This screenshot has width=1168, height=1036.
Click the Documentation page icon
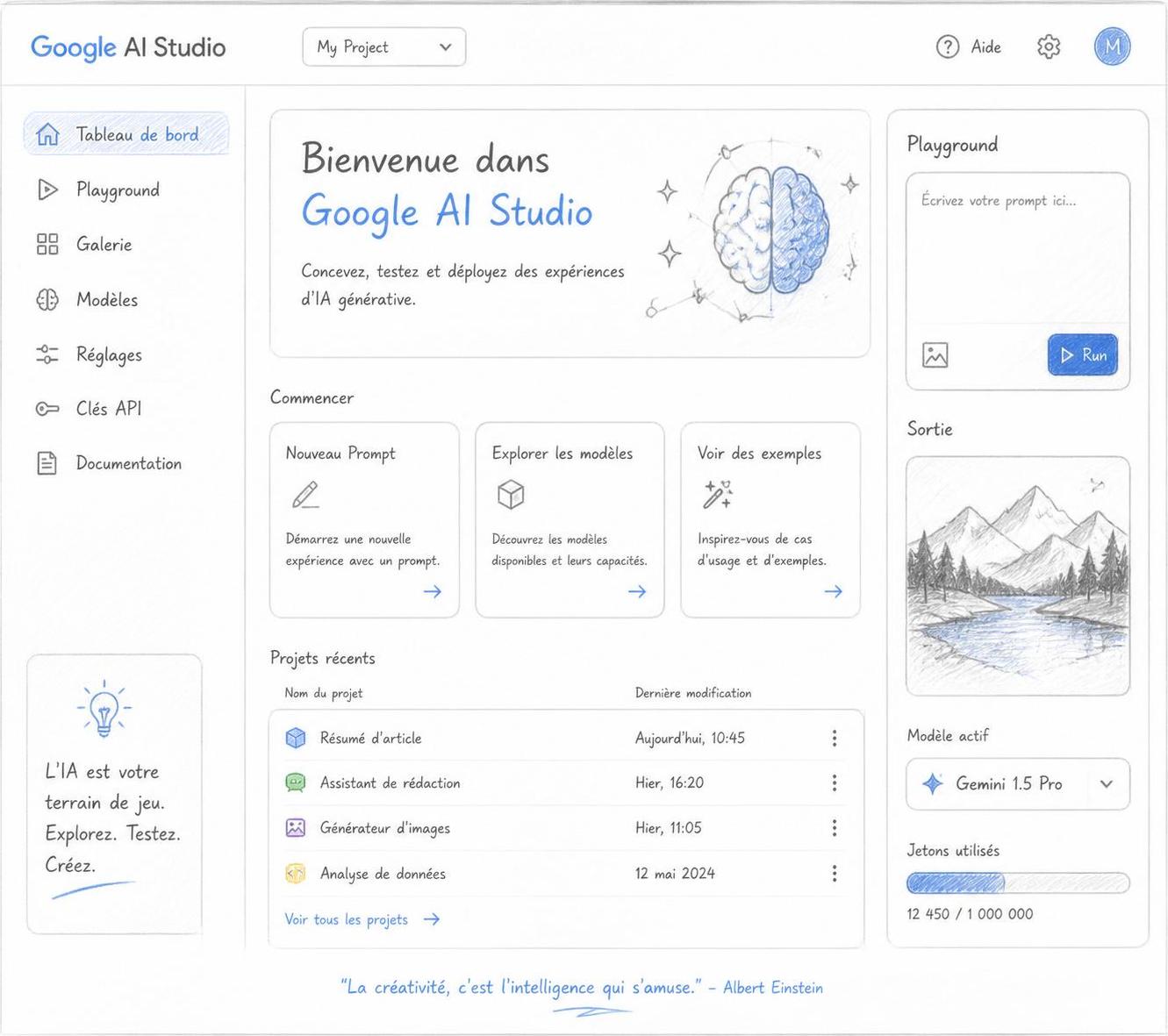click(47, 463)
